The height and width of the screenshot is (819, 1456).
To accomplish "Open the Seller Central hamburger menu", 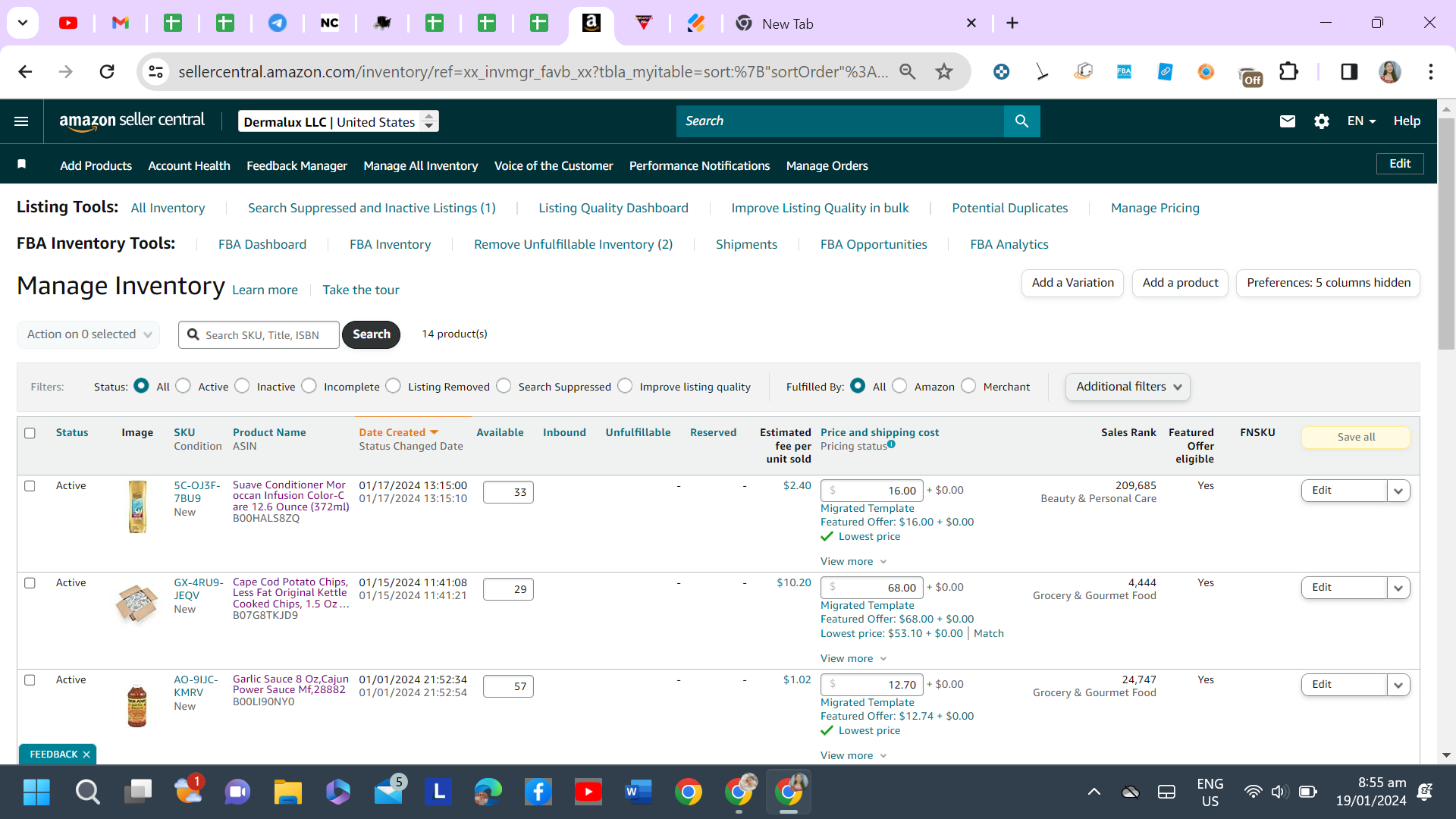I will [x=21, y=121].
